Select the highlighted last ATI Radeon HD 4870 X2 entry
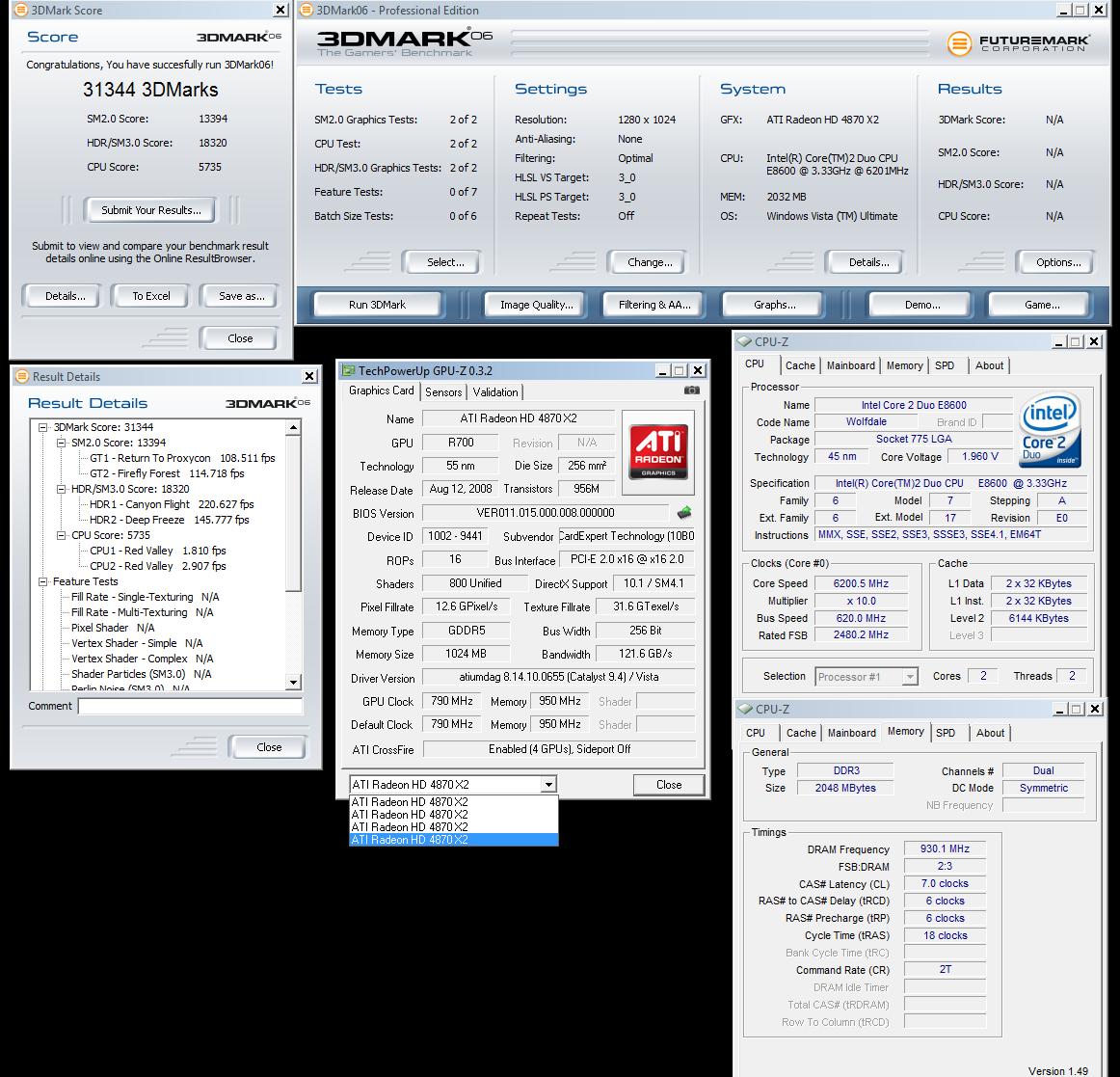The image size is (1120, 1077). click(x=454, y=840)
